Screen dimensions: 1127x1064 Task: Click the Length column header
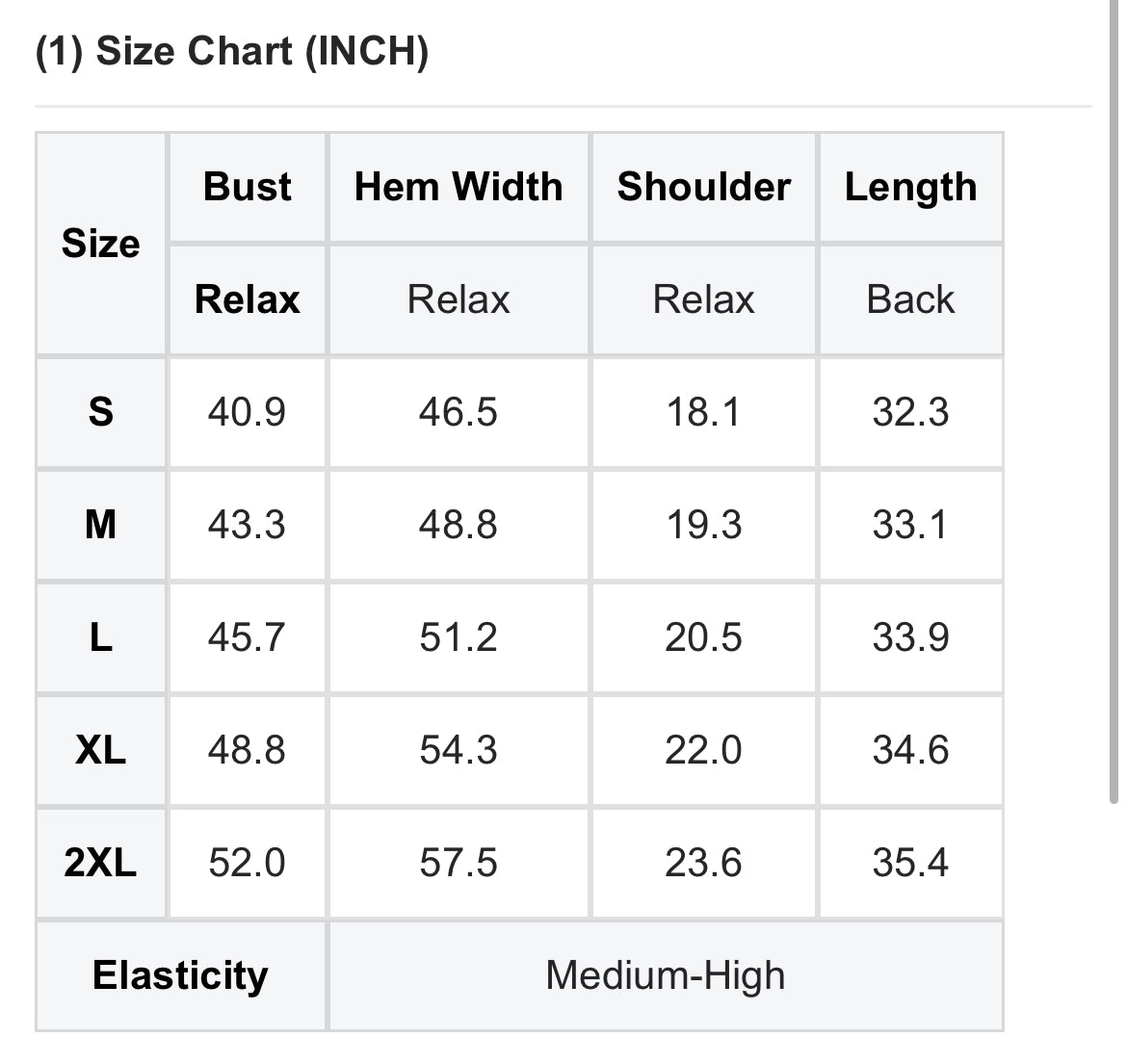click(x=910, y=187)
